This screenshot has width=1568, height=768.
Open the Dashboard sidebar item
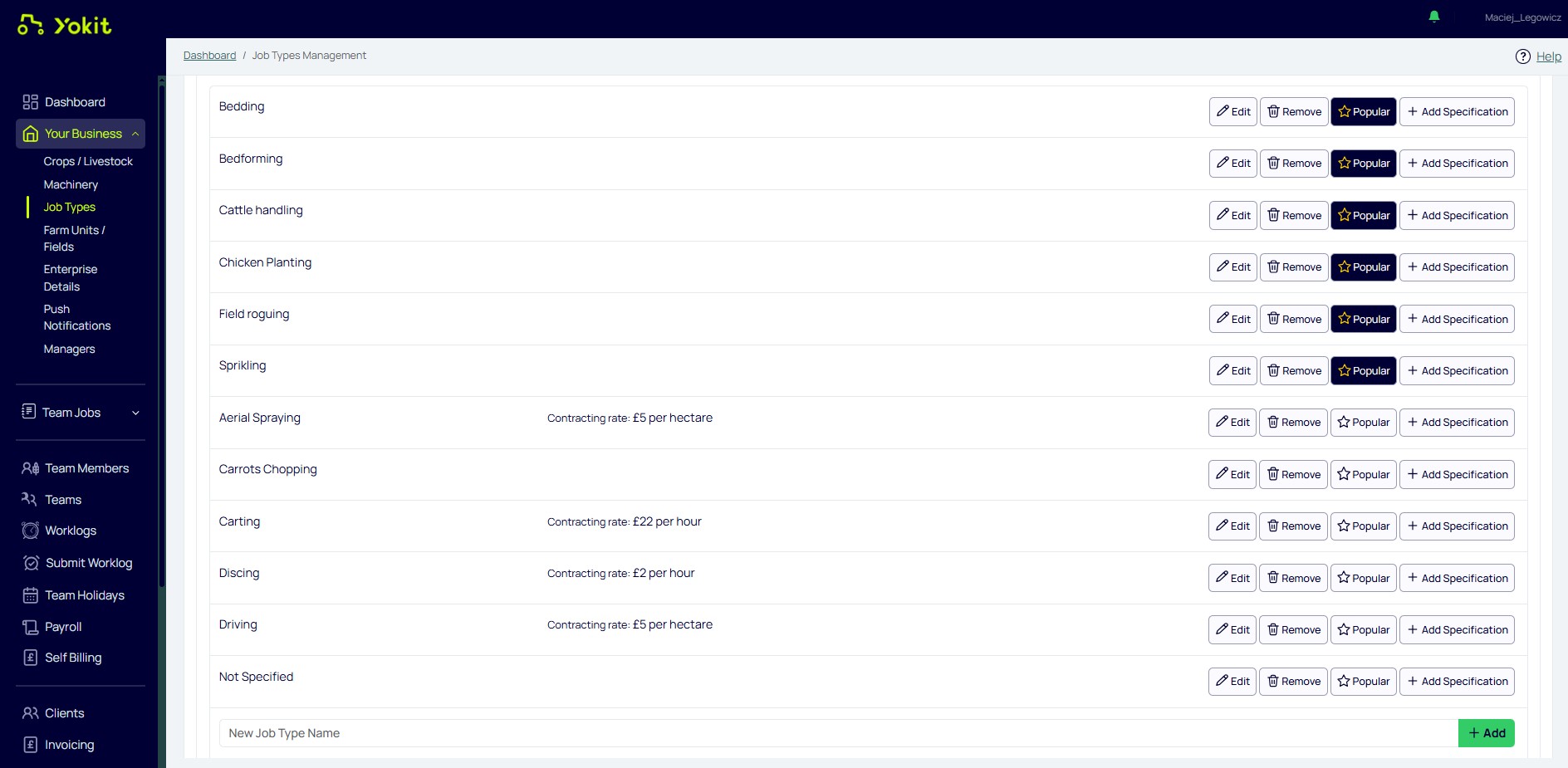tap(75, 102)
